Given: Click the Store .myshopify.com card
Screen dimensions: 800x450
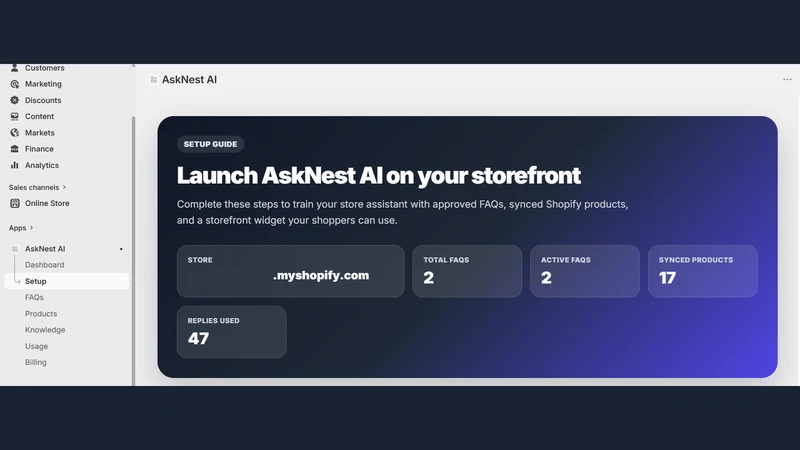Looking at the screenshot, I should coord(291,271).
